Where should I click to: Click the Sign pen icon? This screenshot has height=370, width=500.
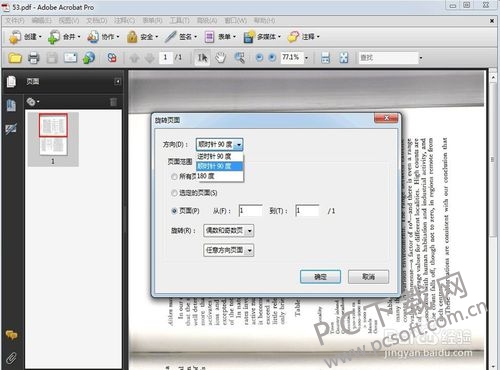pyautogui.click(x=170, y=37)
